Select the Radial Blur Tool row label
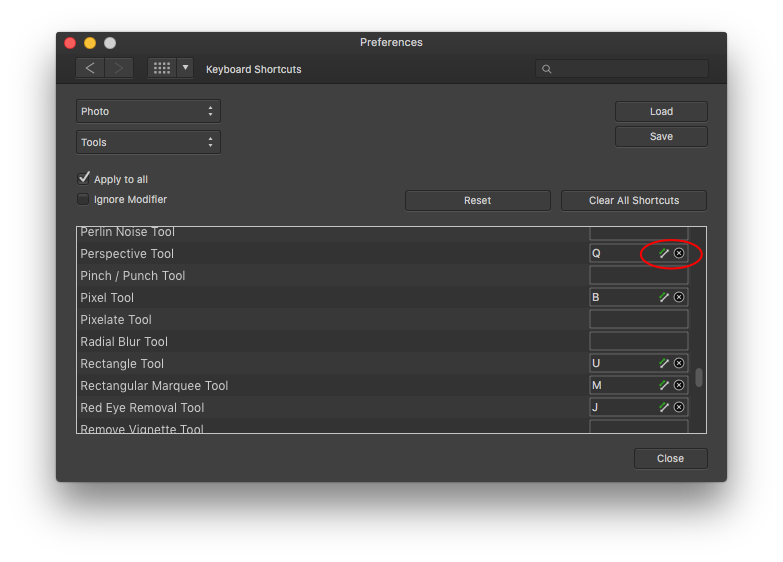 coord(124,342)
